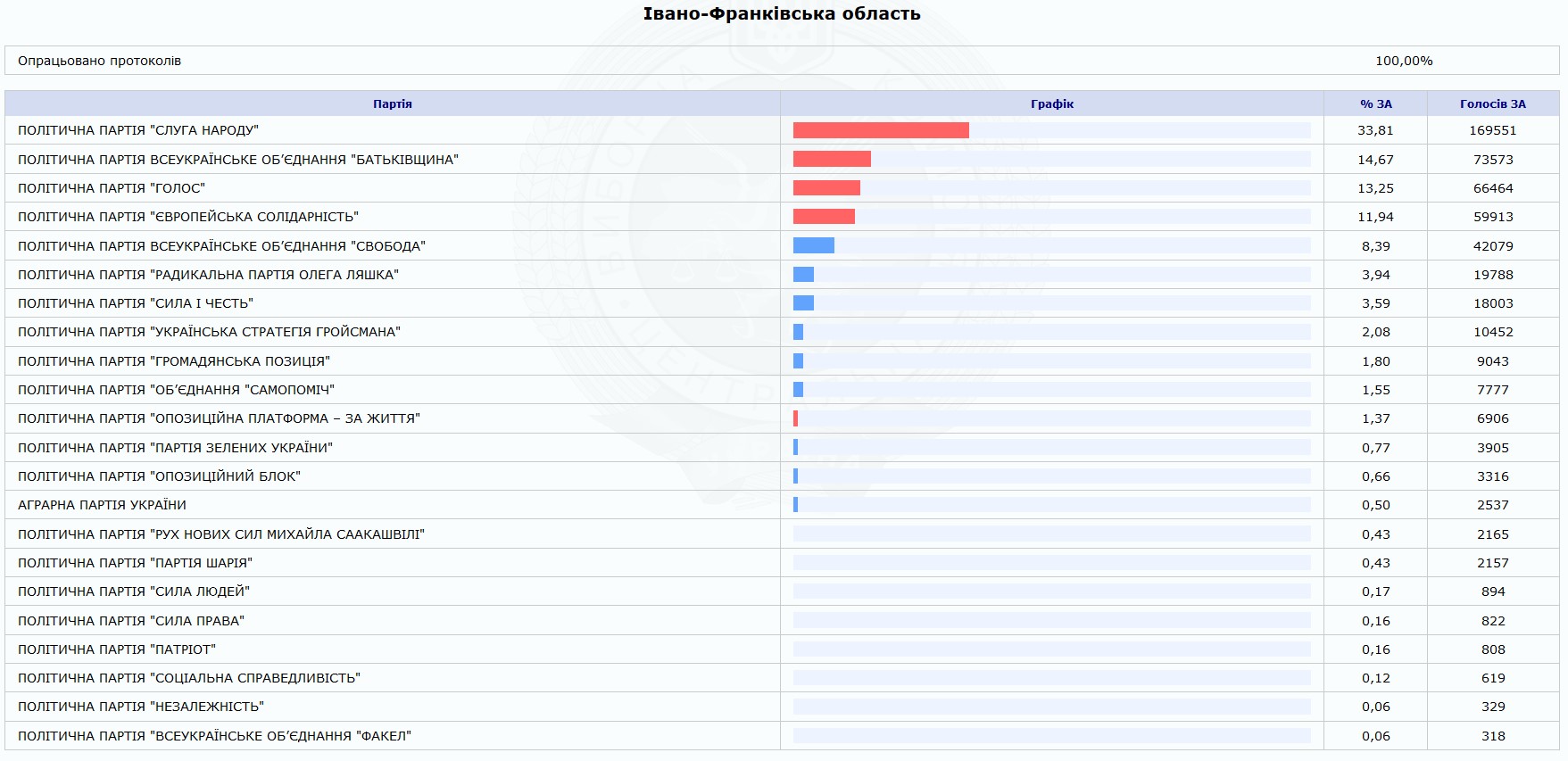Screen dimensions: 1568x761
Task: Click the 100,00% processed protocols value
Action: [1403, 61]
